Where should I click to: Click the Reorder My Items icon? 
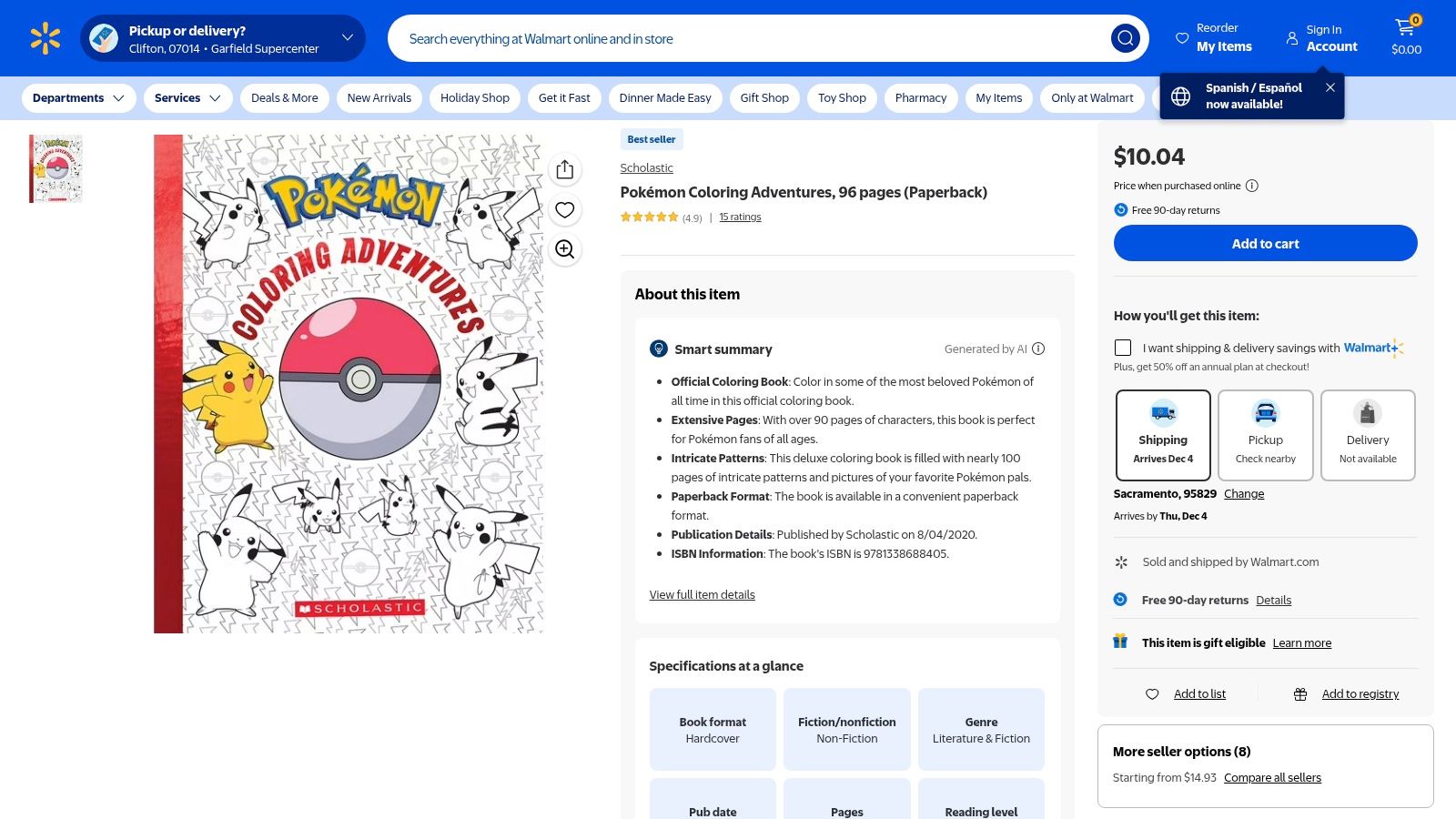(x=1180, y=38)
